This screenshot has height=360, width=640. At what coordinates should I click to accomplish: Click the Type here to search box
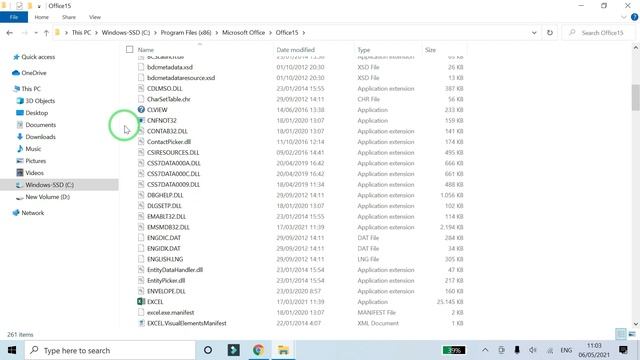(110, 350)
